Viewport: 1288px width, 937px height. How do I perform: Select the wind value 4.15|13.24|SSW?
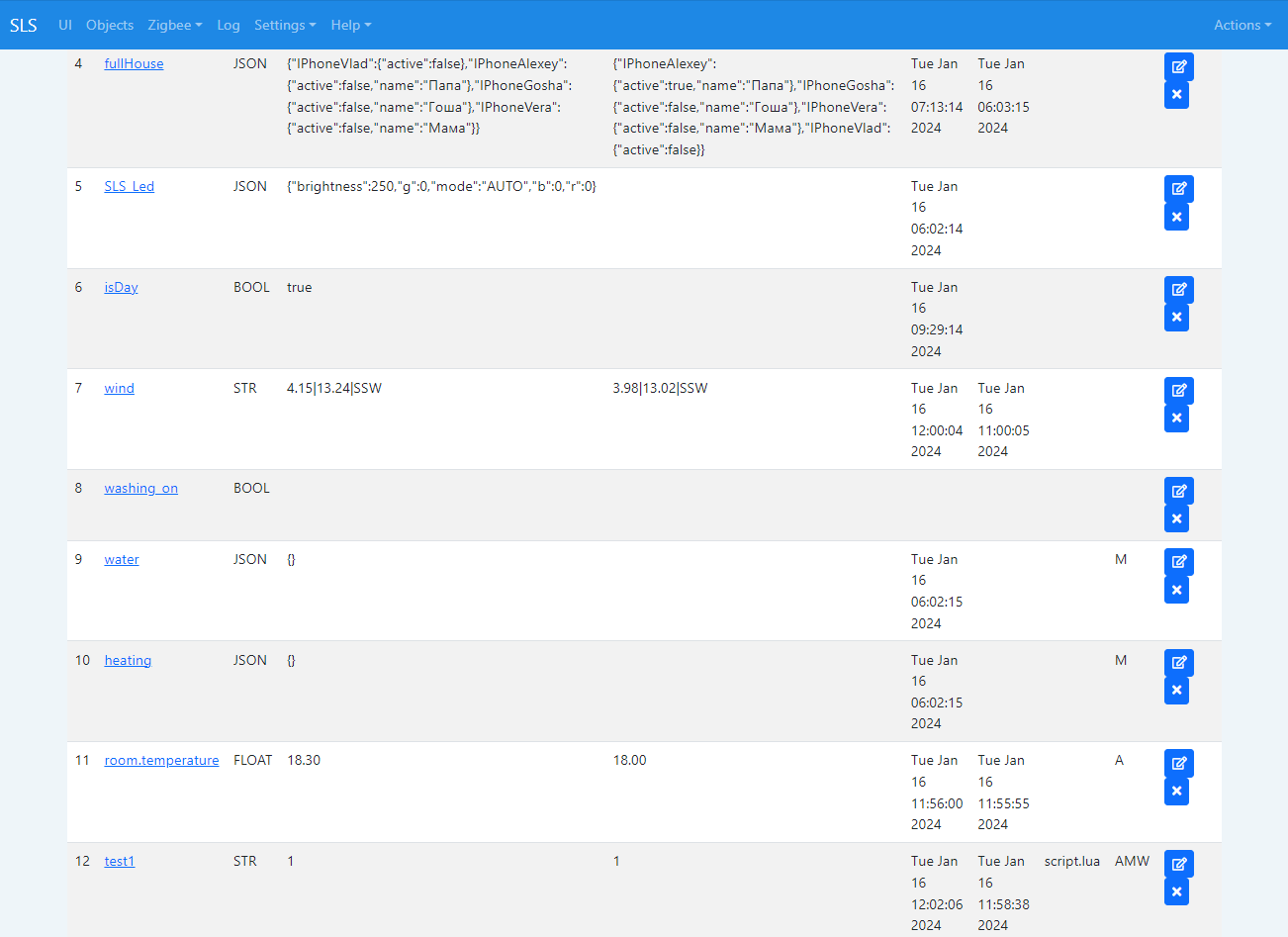tap(334, 388)
